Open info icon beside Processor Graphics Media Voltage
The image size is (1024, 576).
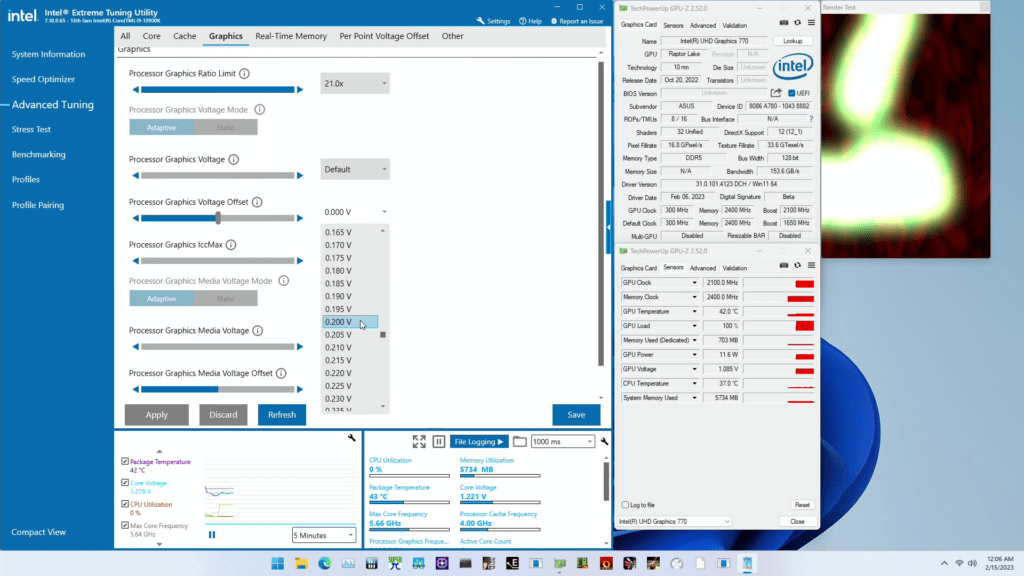tap(258, 330)
